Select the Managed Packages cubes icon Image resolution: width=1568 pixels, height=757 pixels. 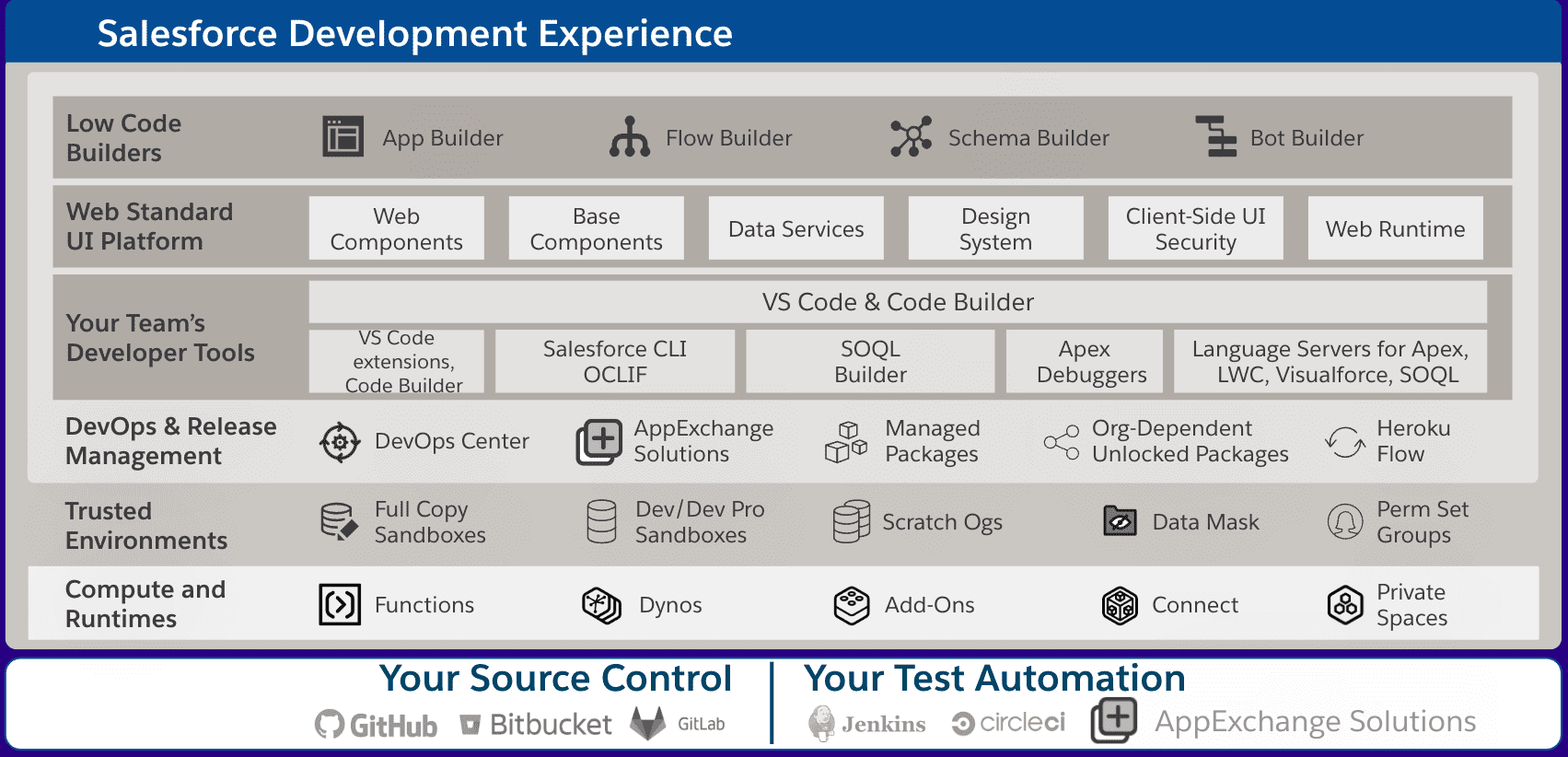[846, 442]
